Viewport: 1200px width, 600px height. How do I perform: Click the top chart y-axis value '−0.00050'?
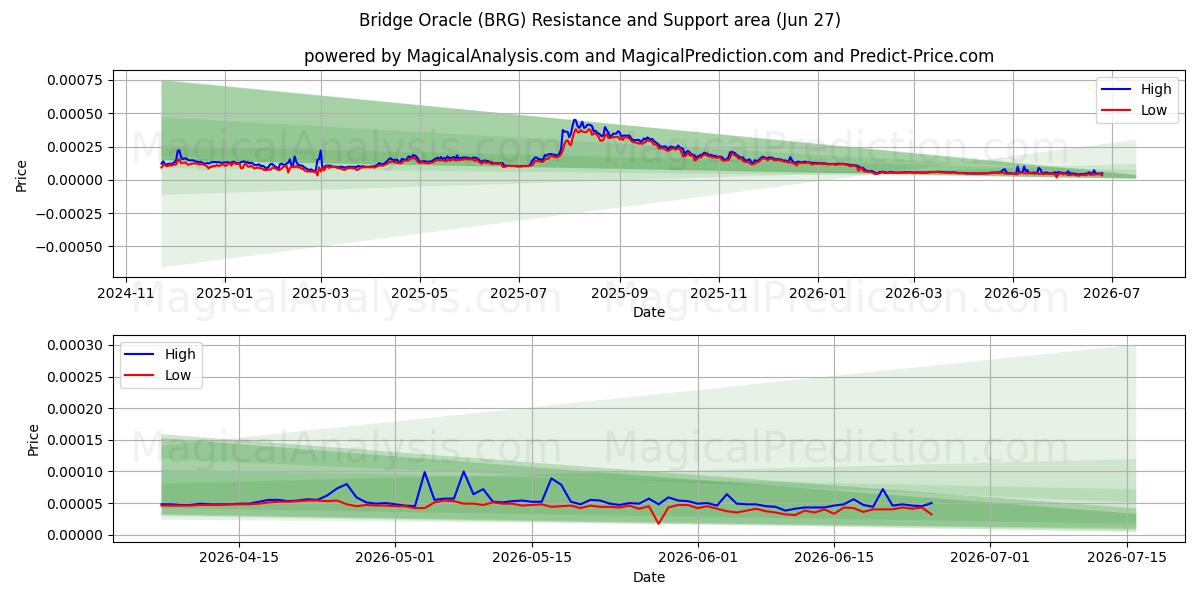[x=69, y=246]
